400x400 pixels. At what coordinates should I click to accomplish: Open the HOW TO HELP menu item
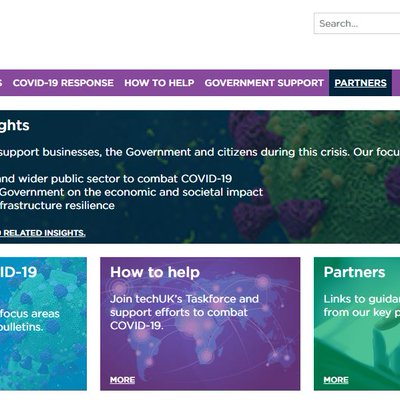(x=159, y=83)
